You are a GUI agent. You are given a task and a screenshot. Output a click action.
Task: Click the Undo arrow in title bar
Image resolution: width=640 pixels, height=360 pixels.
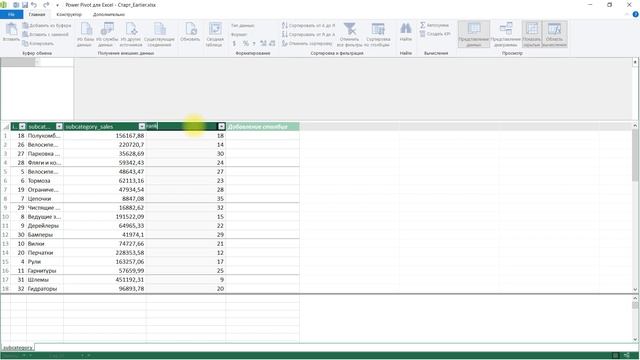click(x=34, y=5)
